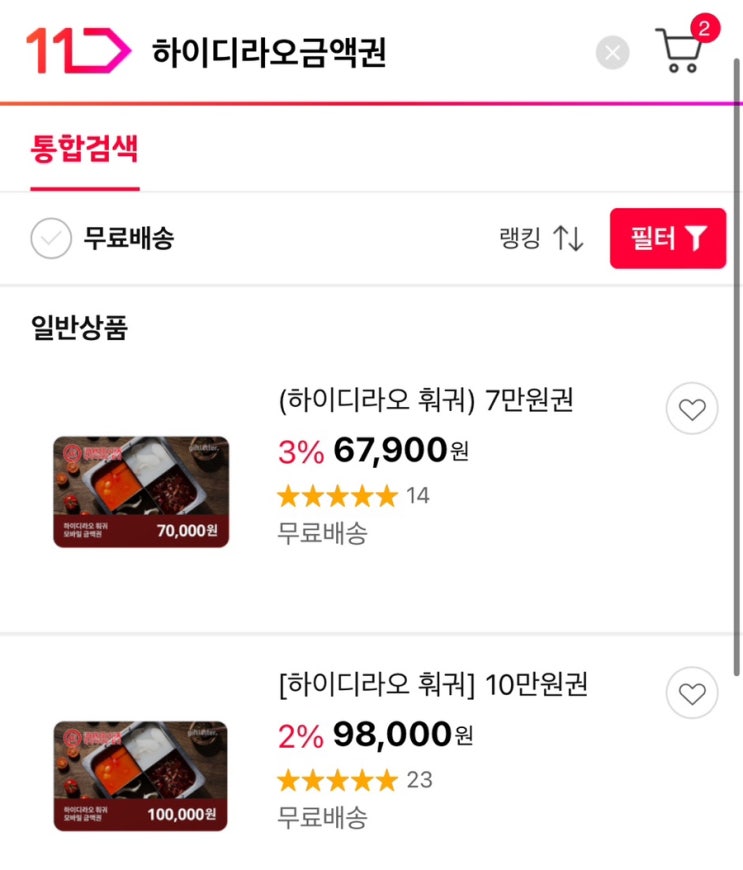
Task: Open the [하이디라오 훠궈] 10만원권 product title
Action: pos(433,685)
